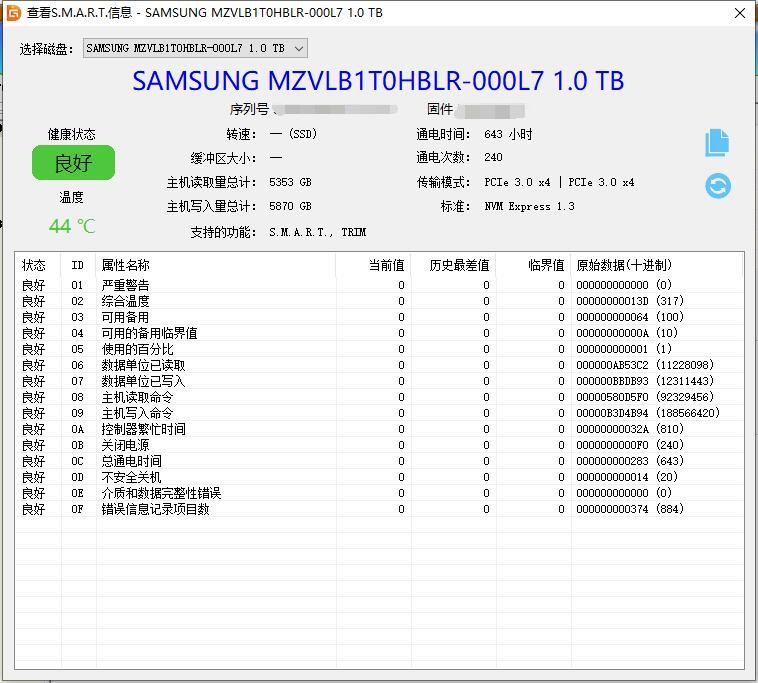This screenshot has width=758, height=683.
Task: Click the copy S.M.A.R.T. info icon
Action: point(717,143)
